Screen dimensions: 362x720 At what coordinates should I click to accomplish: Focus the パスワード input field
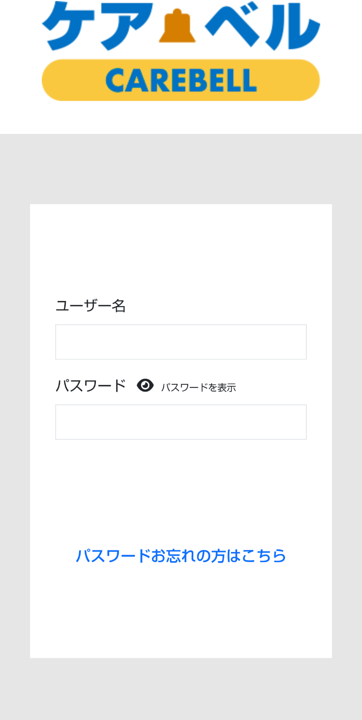[181, 422]
